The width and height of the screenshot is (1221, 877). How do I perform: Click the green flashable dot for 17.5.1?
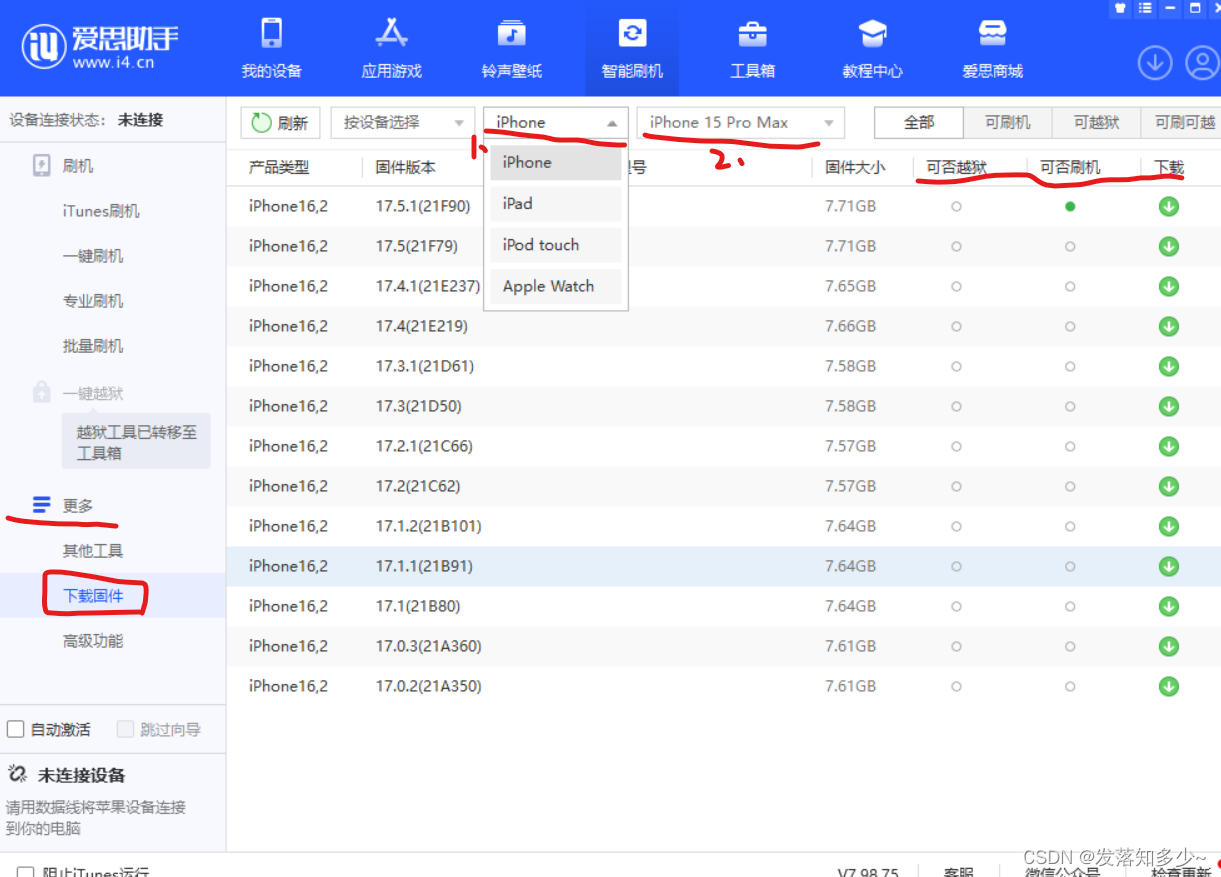tap(1070, 206)
